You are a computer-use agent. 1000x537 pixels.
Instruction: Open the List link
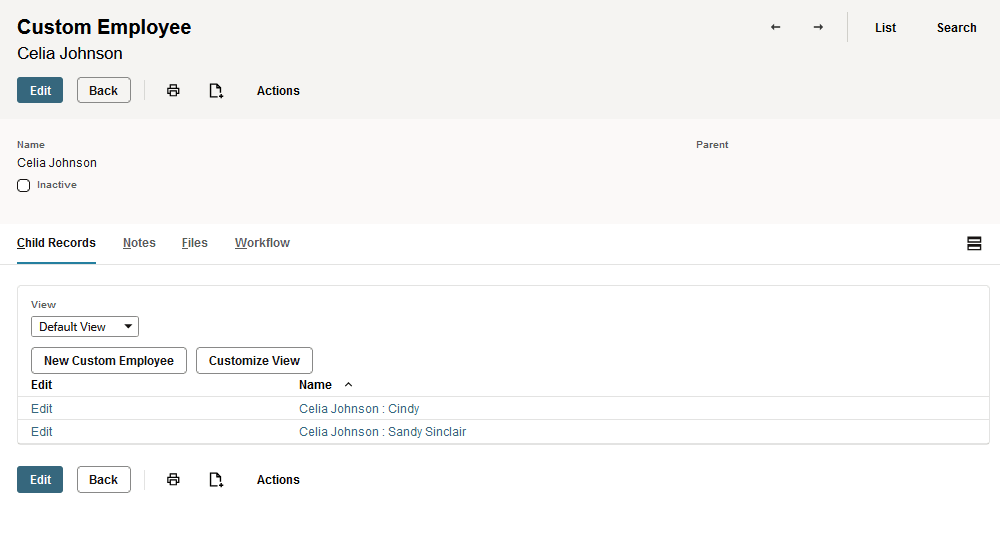885,27
